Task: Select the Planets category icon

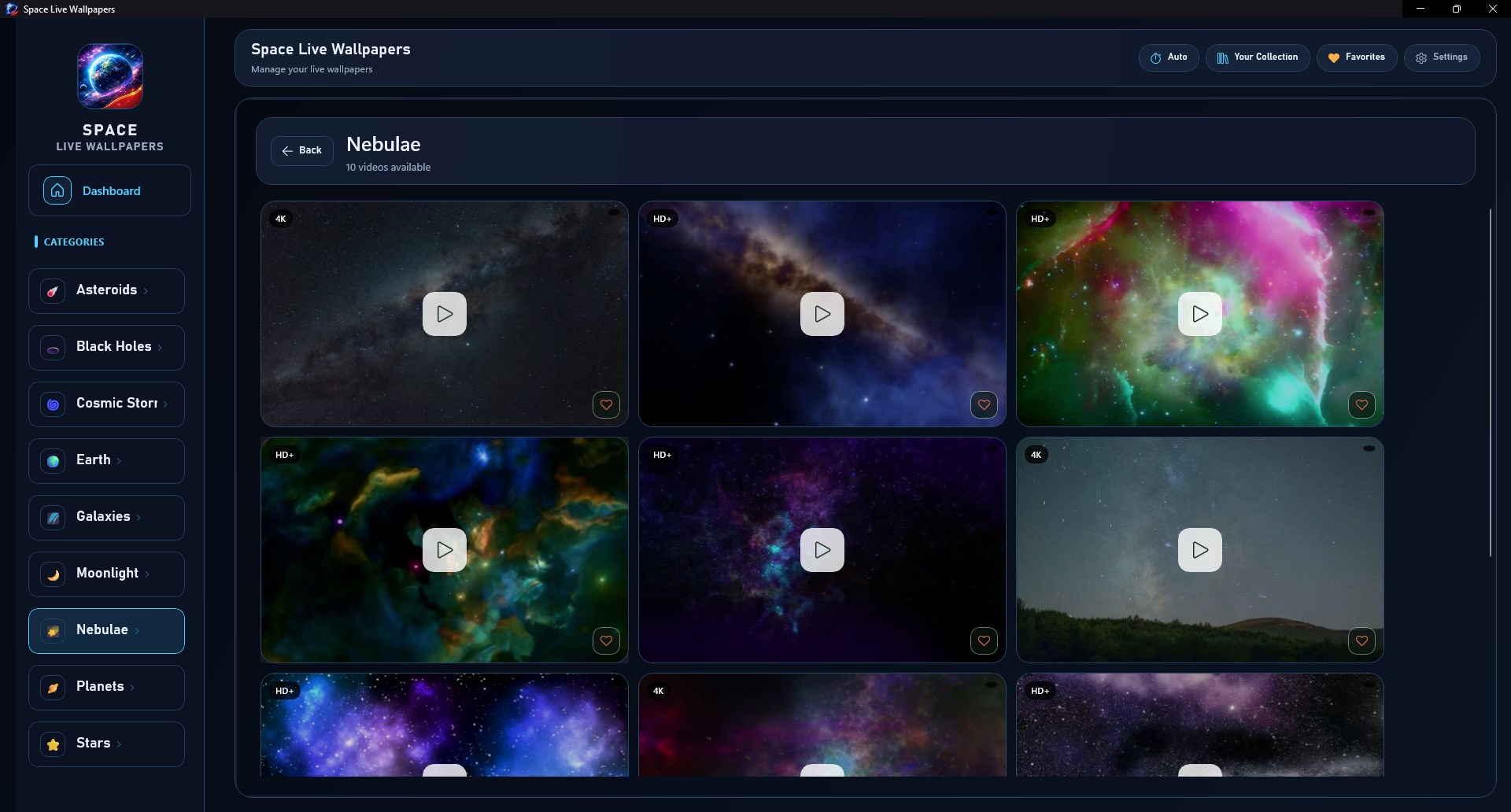Action: [53, 688]
